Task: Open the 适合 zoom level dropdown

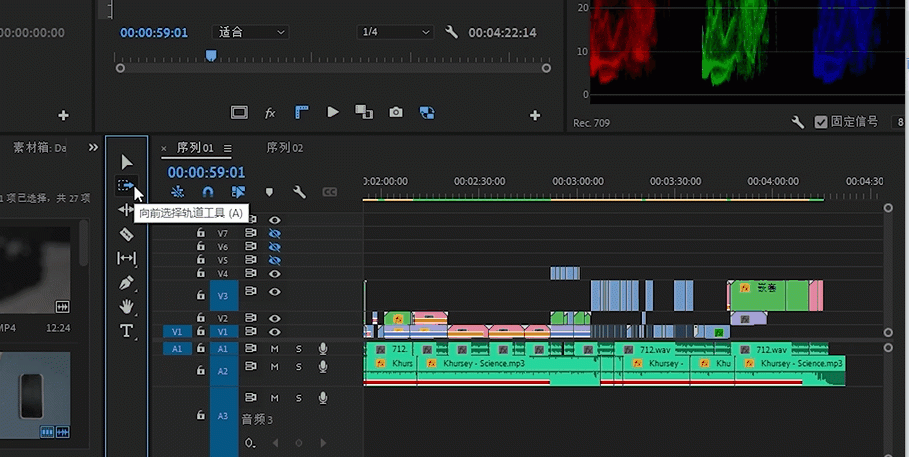Action: pyautogui.click(x=250, y=32)
